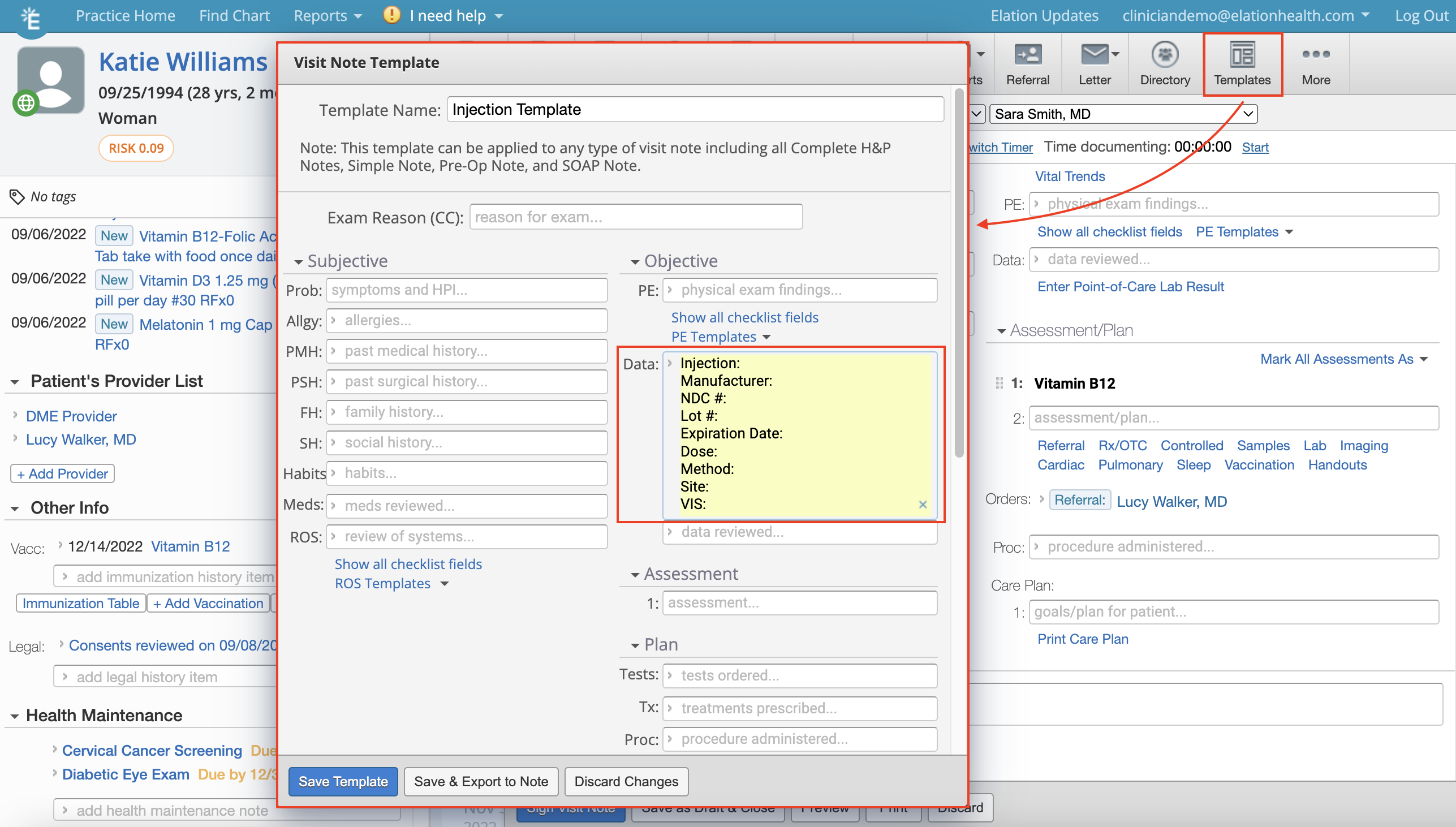This screenshot has width=1456, height=827.
Task: Remove Data field entry with X icon
Action: (922, 505)
